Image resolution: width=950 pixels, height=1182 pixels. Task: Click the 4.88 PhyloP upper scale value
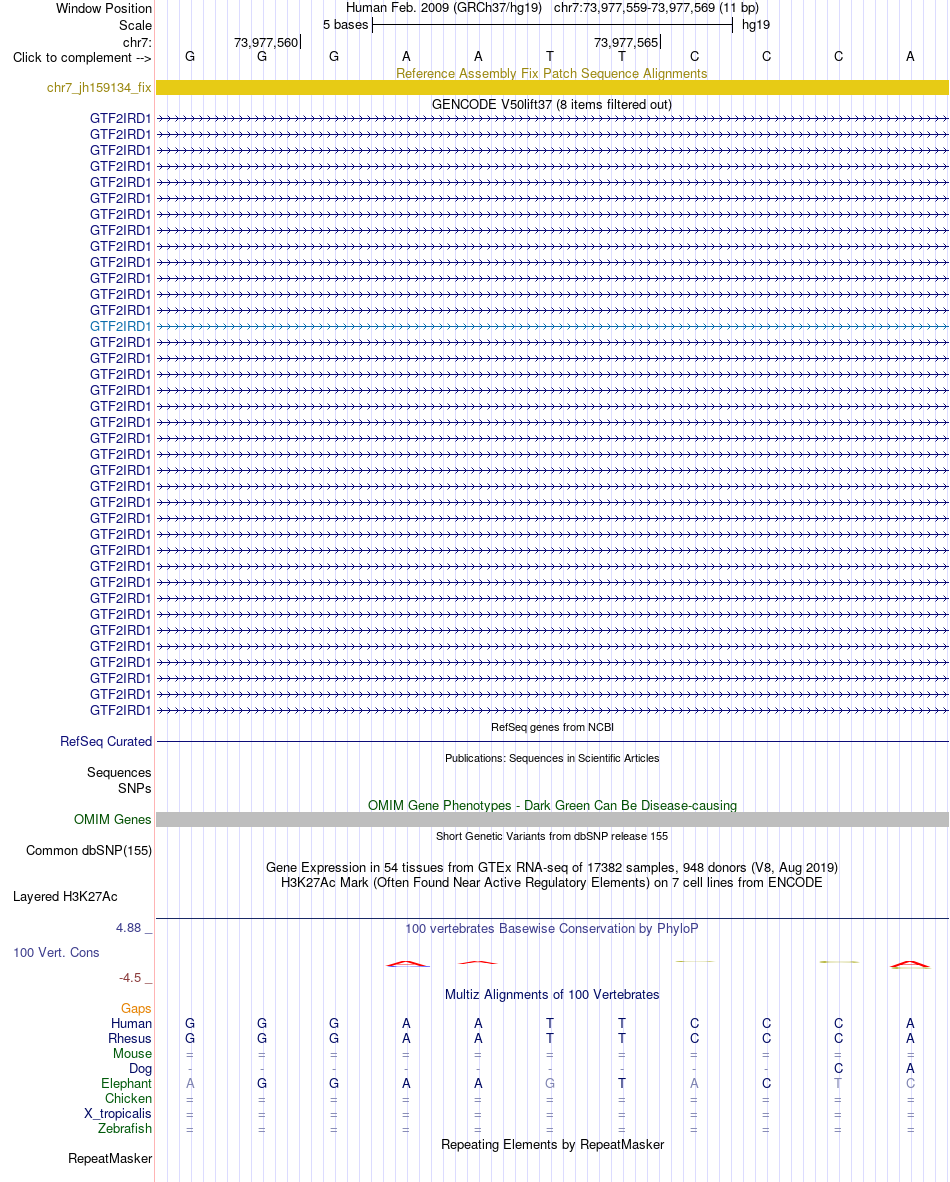[128, 928]
